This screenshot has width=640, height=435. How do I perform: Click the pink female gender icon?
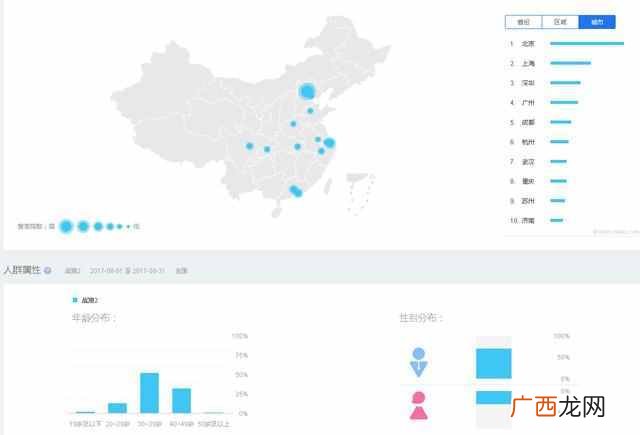(x=418, y=406)
